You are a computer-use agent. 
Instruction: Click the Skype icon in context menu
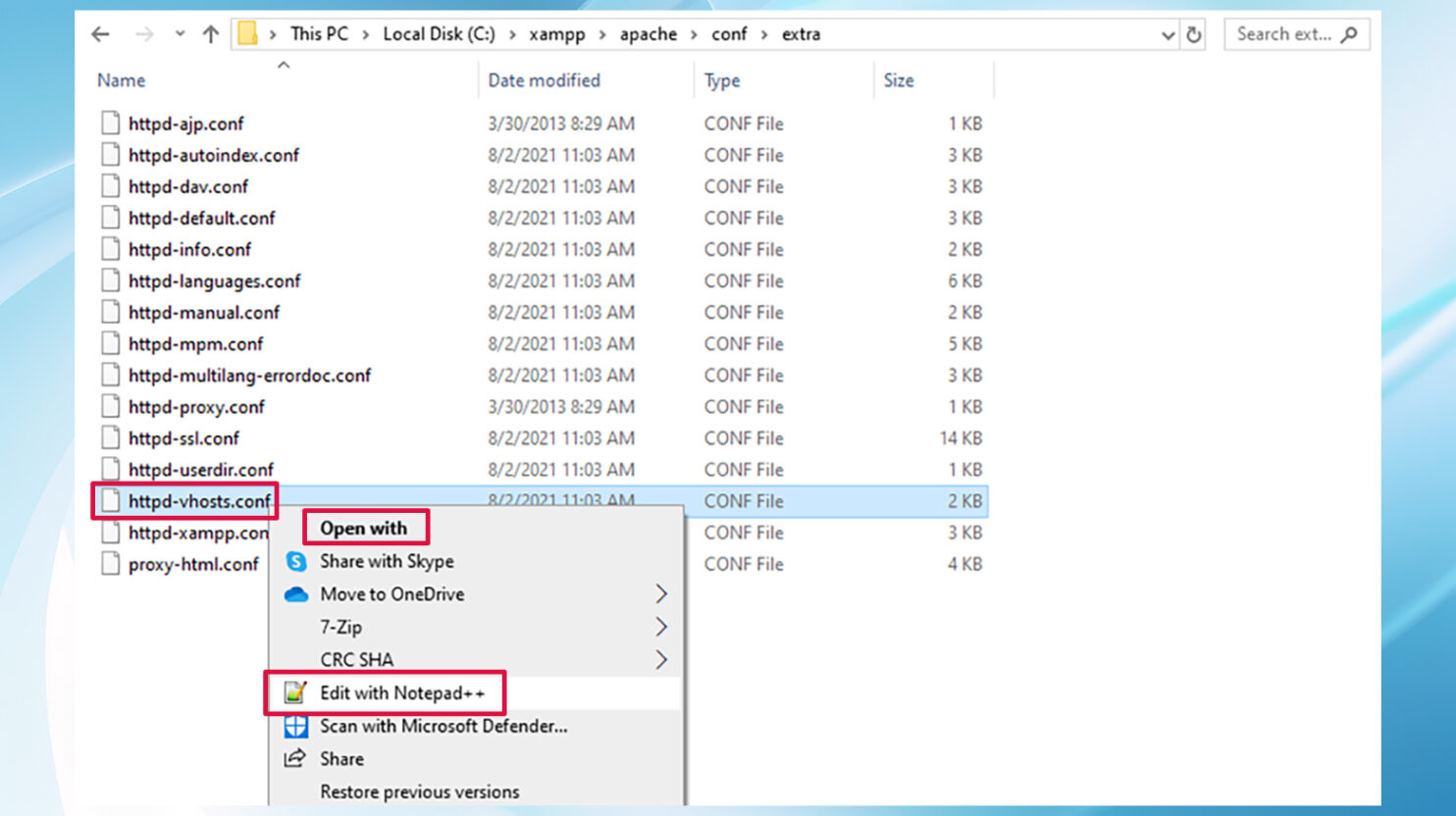295,561
